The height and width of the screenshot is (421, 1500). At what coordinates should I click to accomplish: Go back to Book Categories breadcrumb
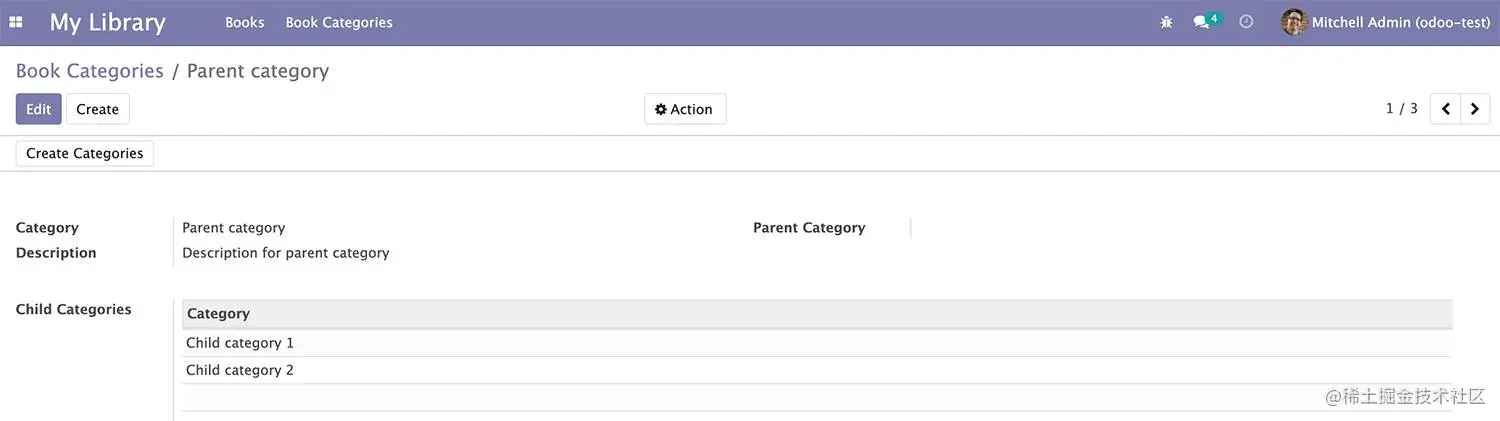click(x=89, y=71)
